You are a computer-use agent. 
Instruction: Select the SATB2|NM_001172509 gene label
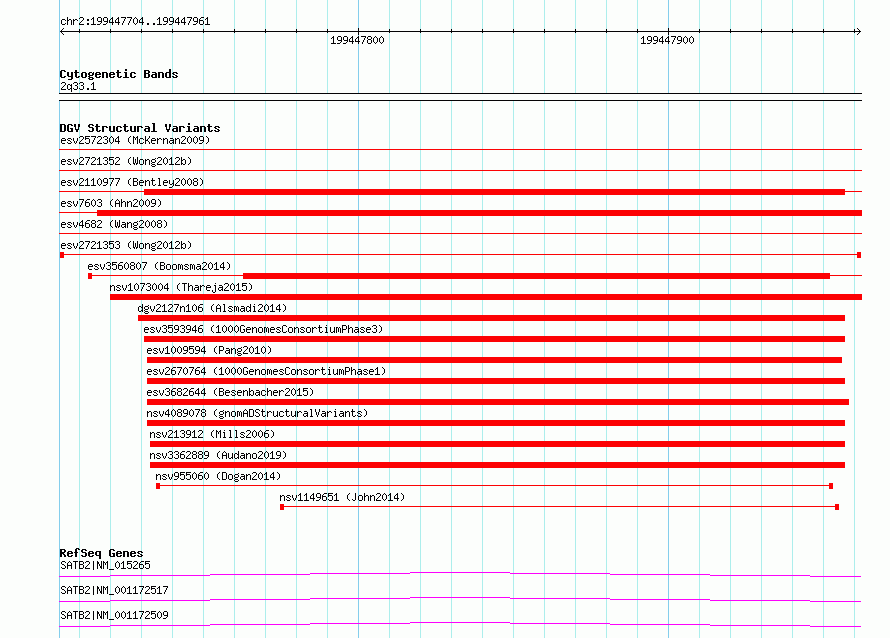[114, 615]
